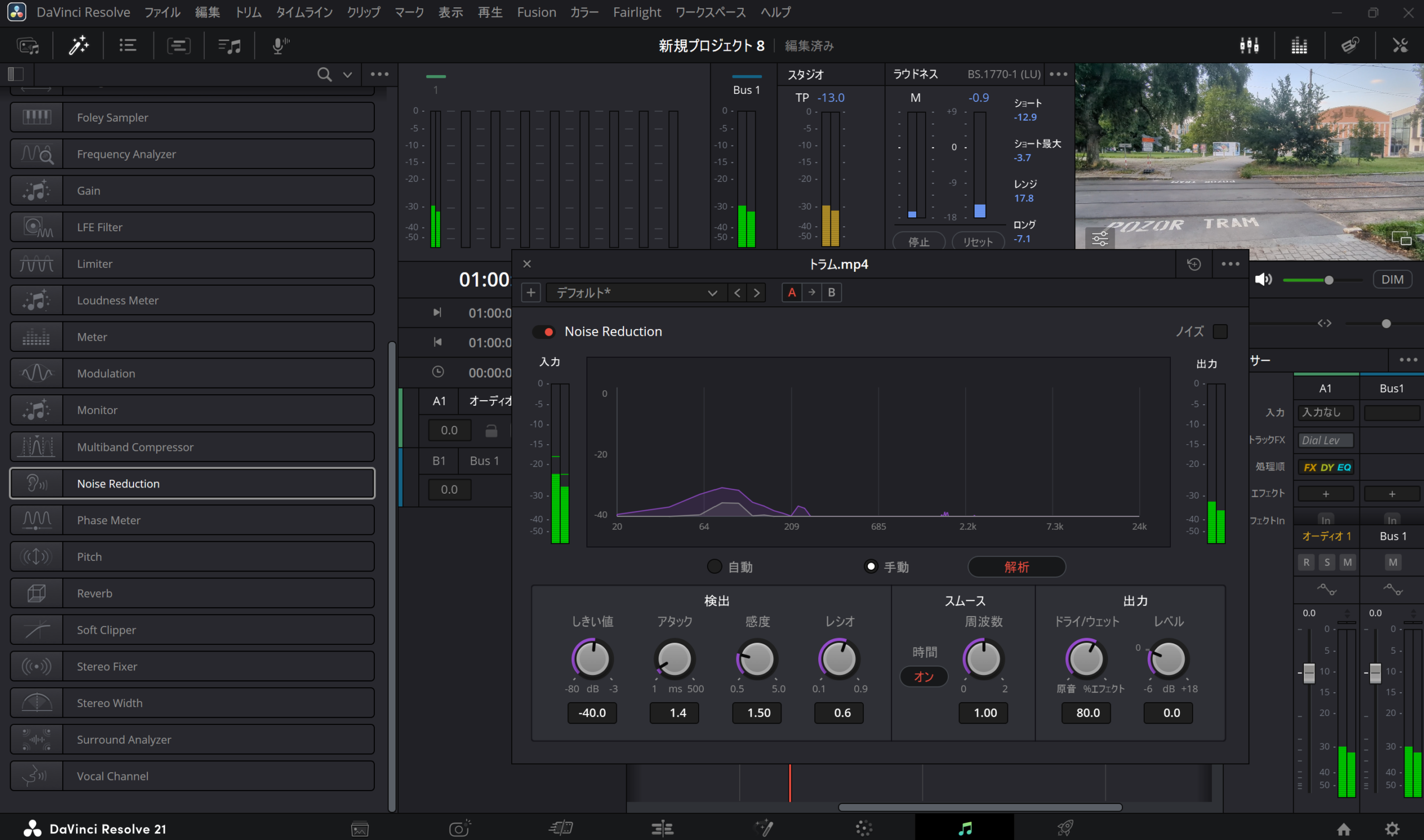Switch to the Color page icon
1424x840 pixels.
click(864, 829)
